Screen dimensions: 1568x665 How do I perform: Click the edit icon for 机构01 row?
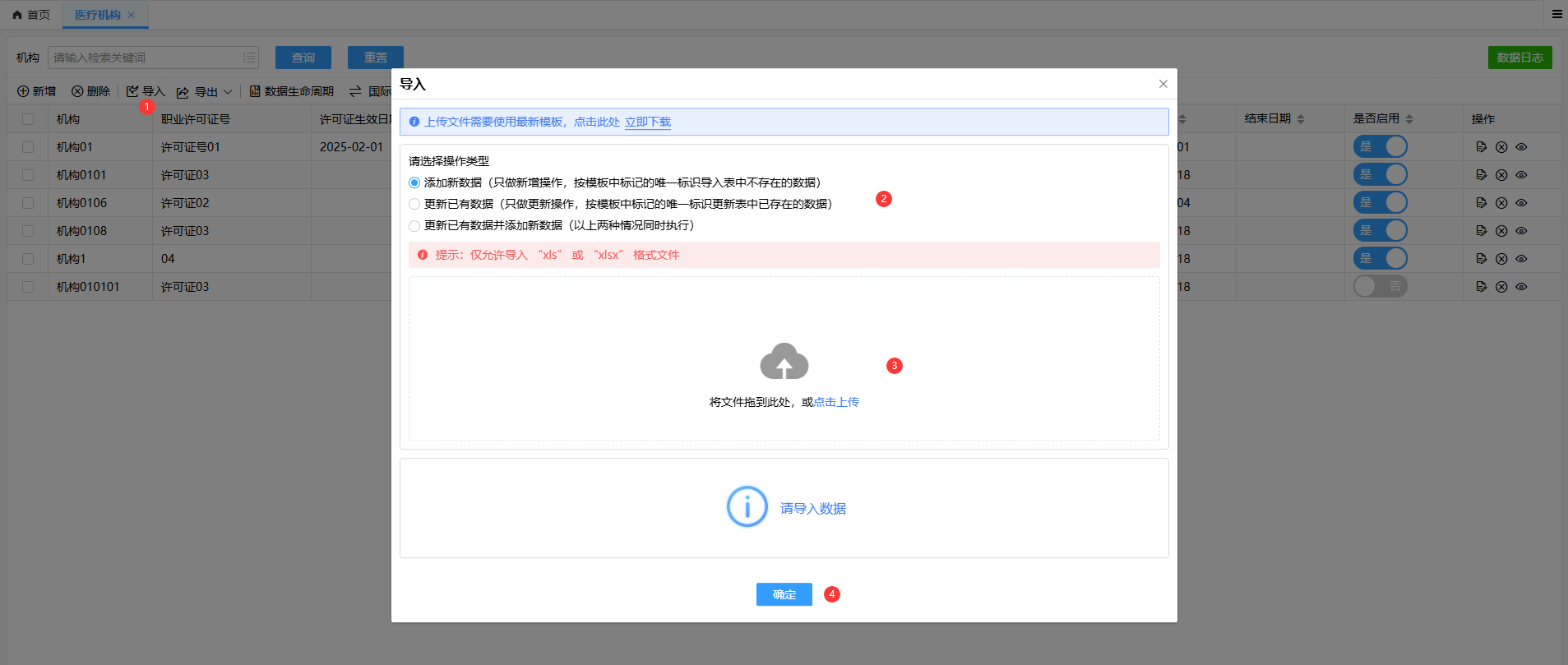(x=1481, y=147)
